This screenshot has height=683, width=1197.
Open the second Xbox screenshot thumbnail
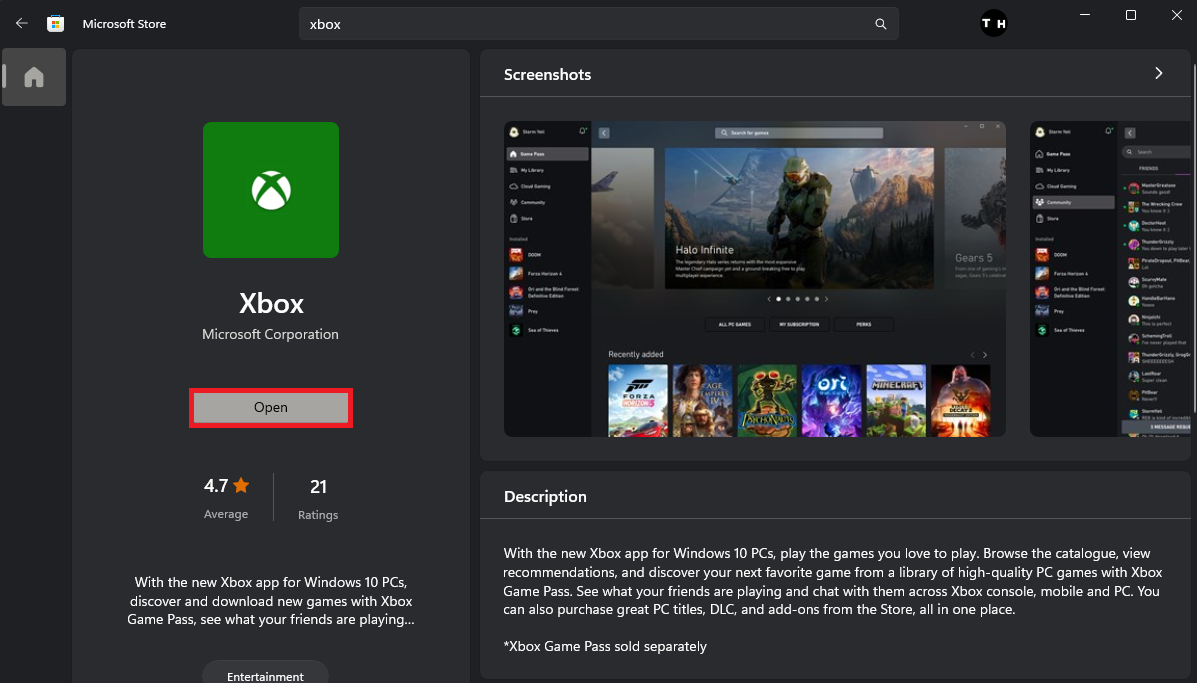[1110, 278]
